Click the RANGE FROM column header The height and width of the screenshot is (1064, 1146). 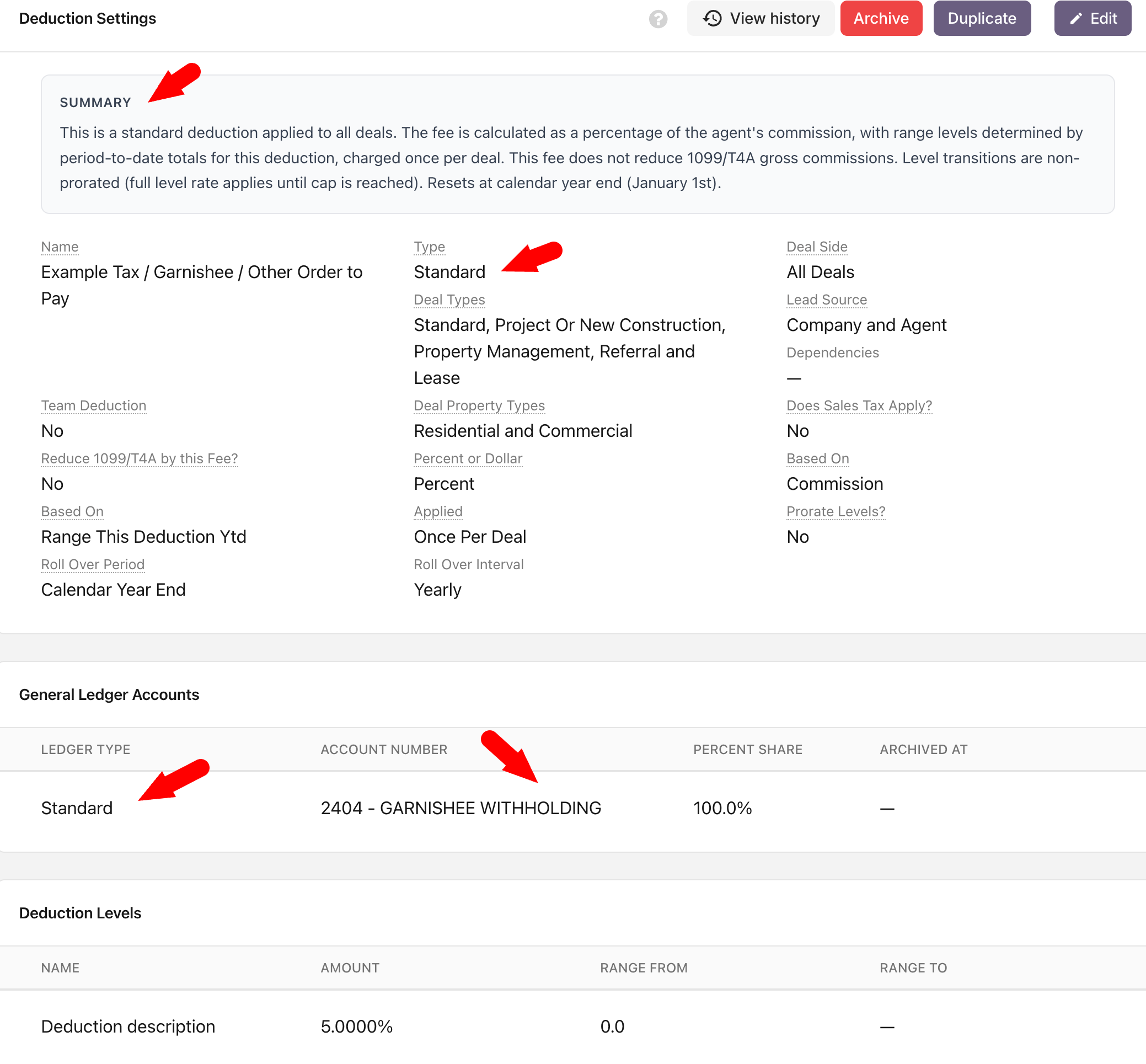pyautogui.click(x=644, y=967)
